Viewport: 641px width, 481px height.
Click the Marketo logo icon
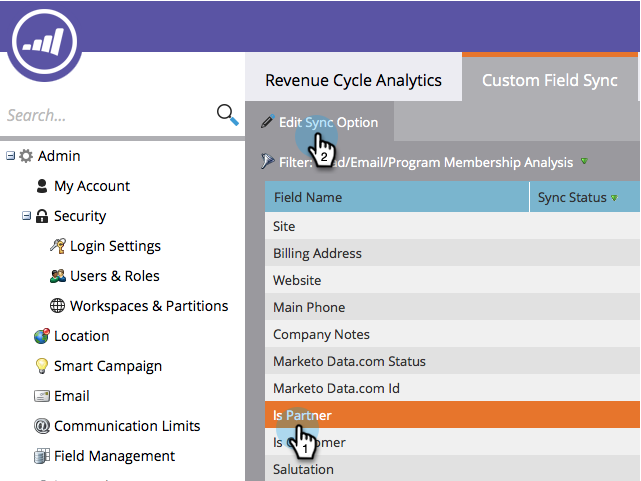[x=44, y=42]
